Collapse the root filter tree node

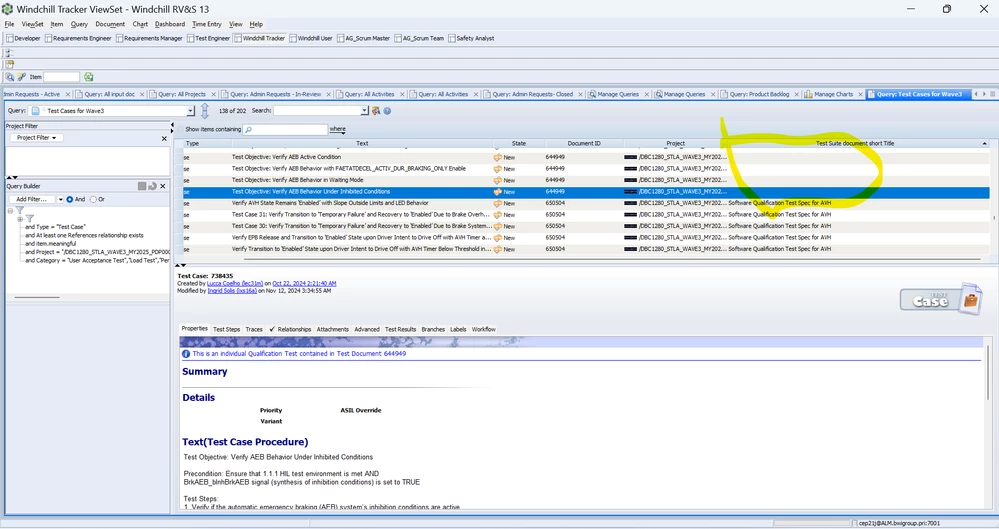[x=11, y=210]
